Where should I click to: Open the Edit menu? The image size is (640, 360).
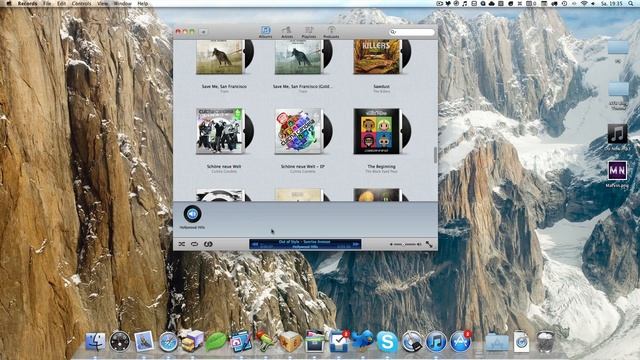point(61,3)
